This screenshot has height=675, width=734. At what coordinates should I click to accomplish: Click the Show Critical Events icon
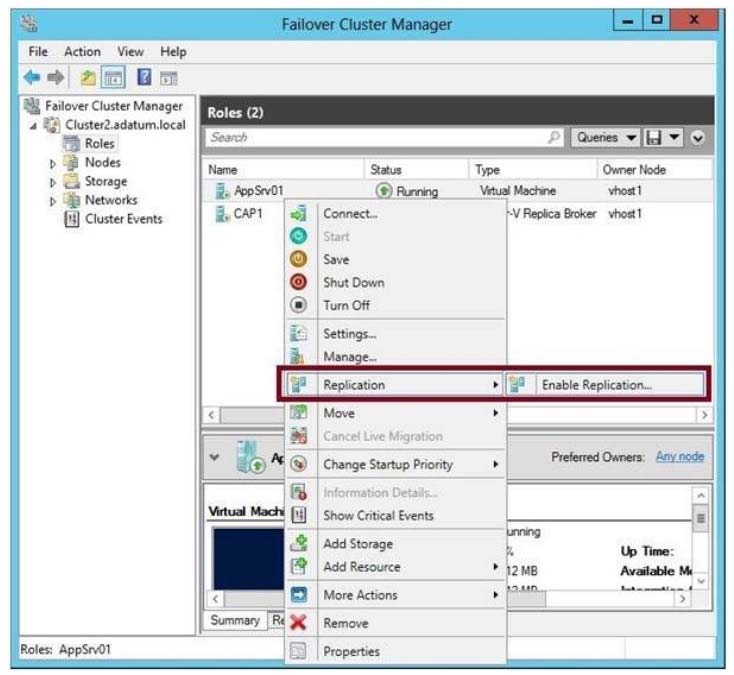pos(299,515)
